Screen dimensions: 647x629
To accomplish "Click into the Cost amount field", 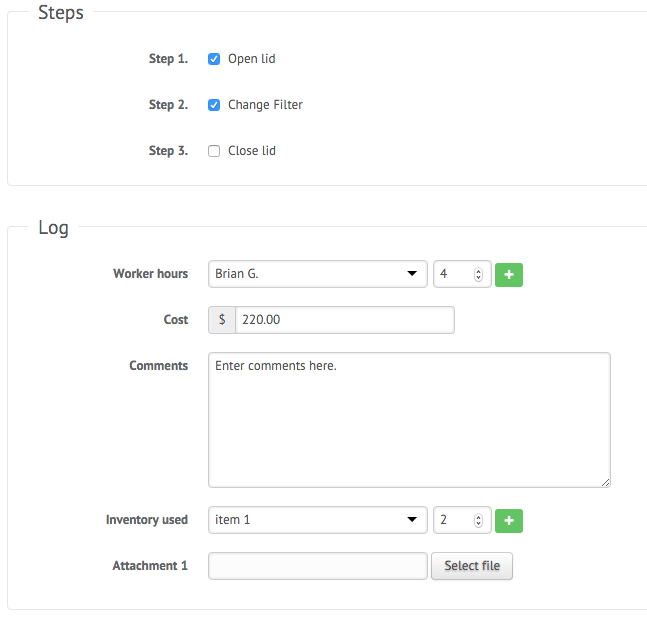I will point(345,320).
